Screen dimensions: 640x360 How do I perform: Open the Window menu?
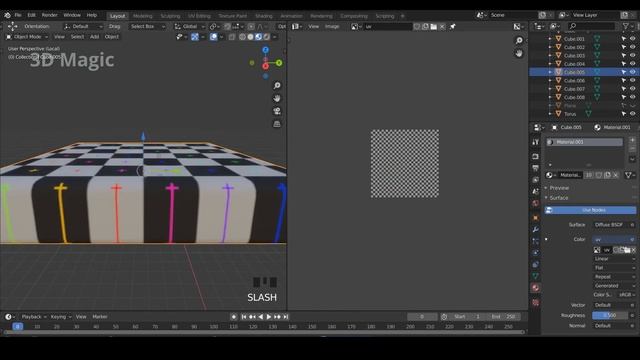pos(72,15)
